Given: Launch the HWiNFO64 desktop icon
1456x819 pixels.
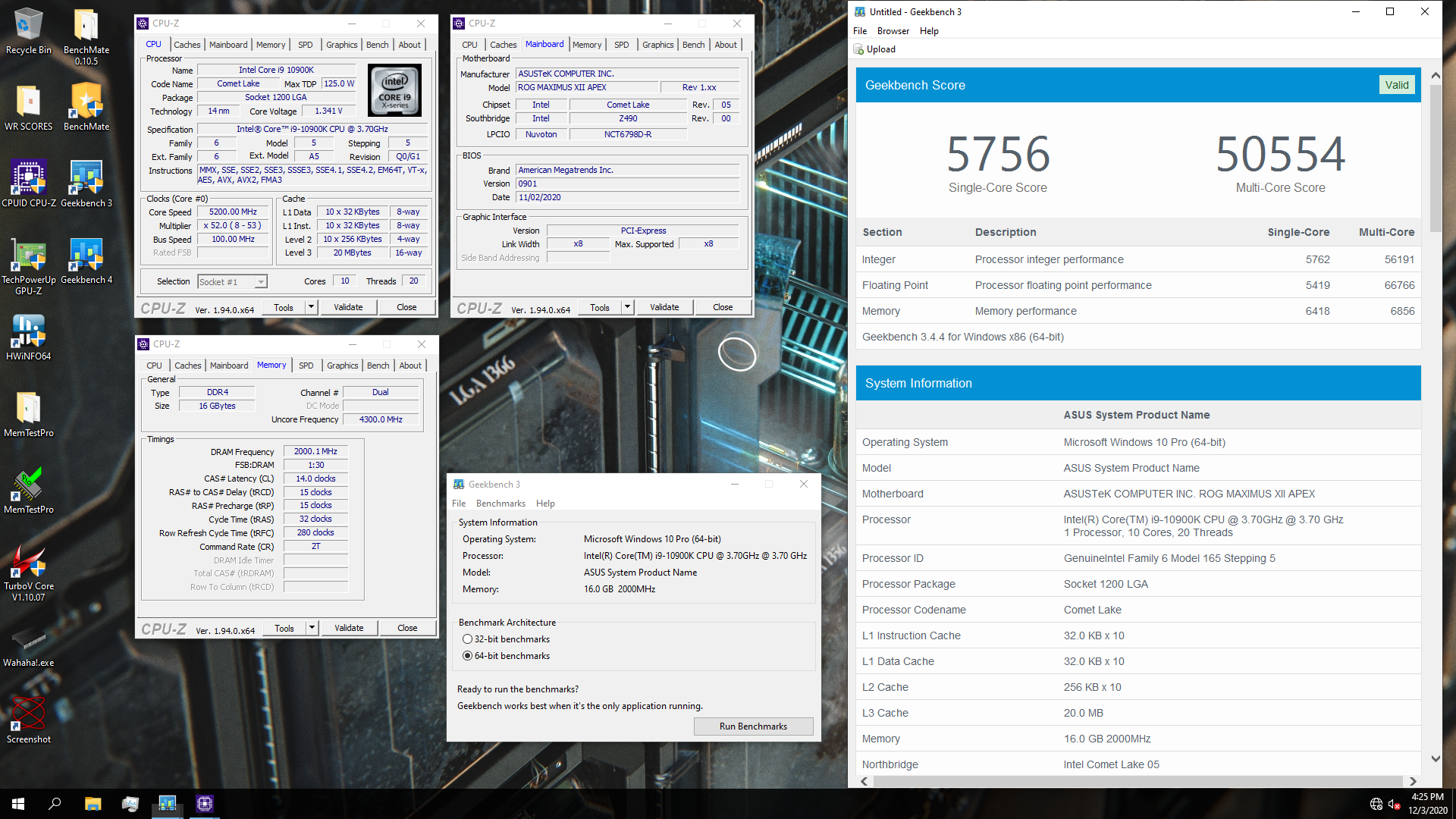Looking at the screenshot, I should coord(28,337).
